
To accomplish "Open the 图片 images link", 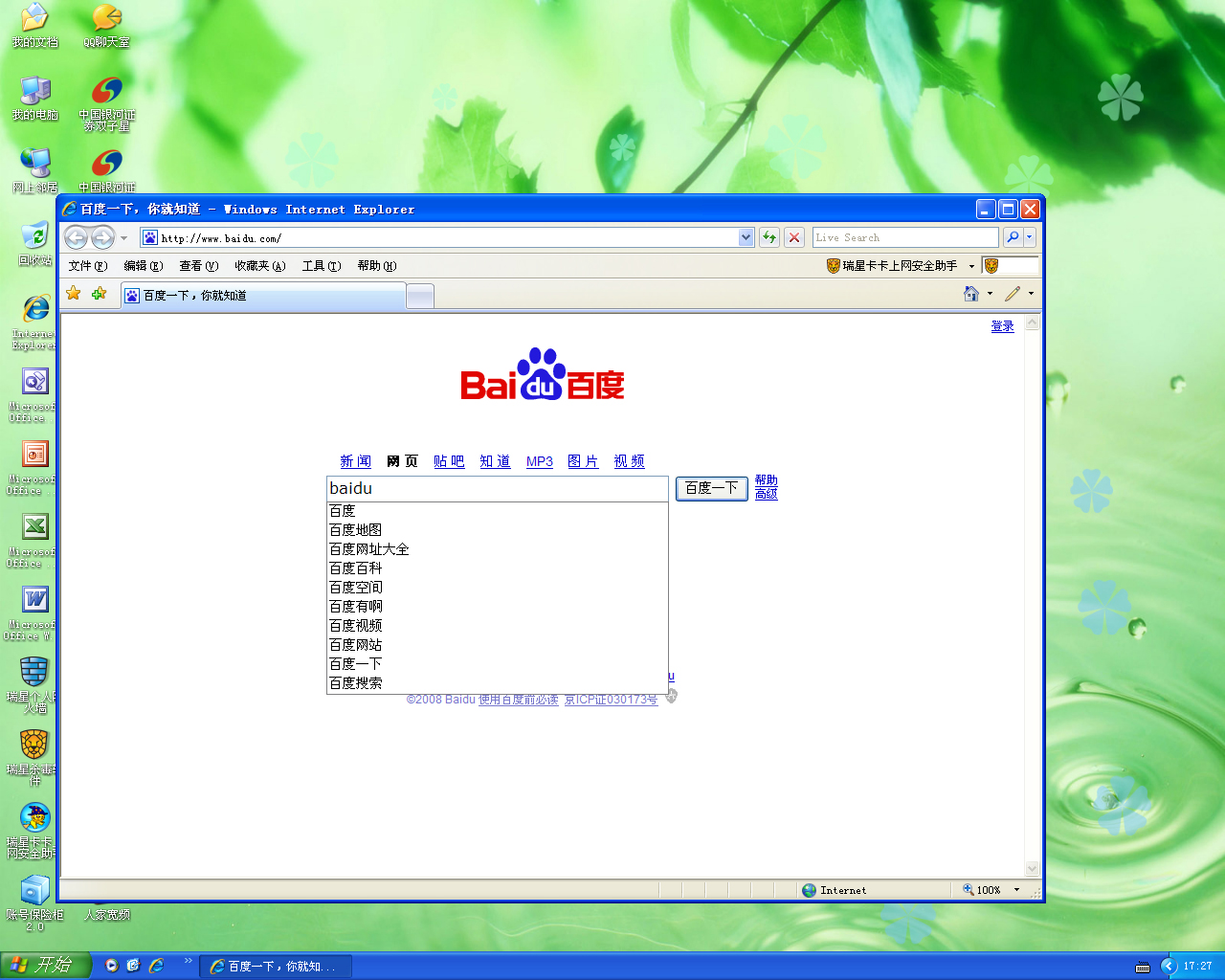I will tap(583, 461).
